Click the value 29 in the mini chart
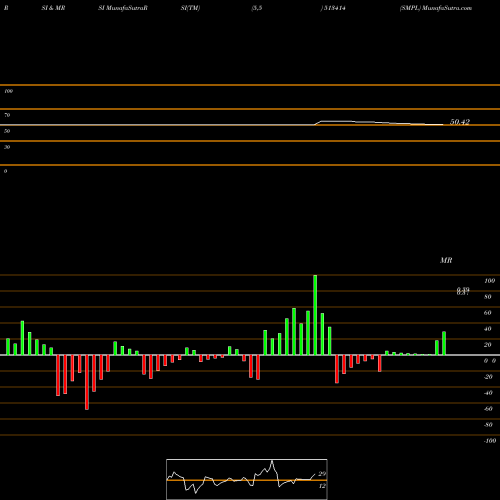Viewport: 500px width, 500px height. [x=322, y=474]
